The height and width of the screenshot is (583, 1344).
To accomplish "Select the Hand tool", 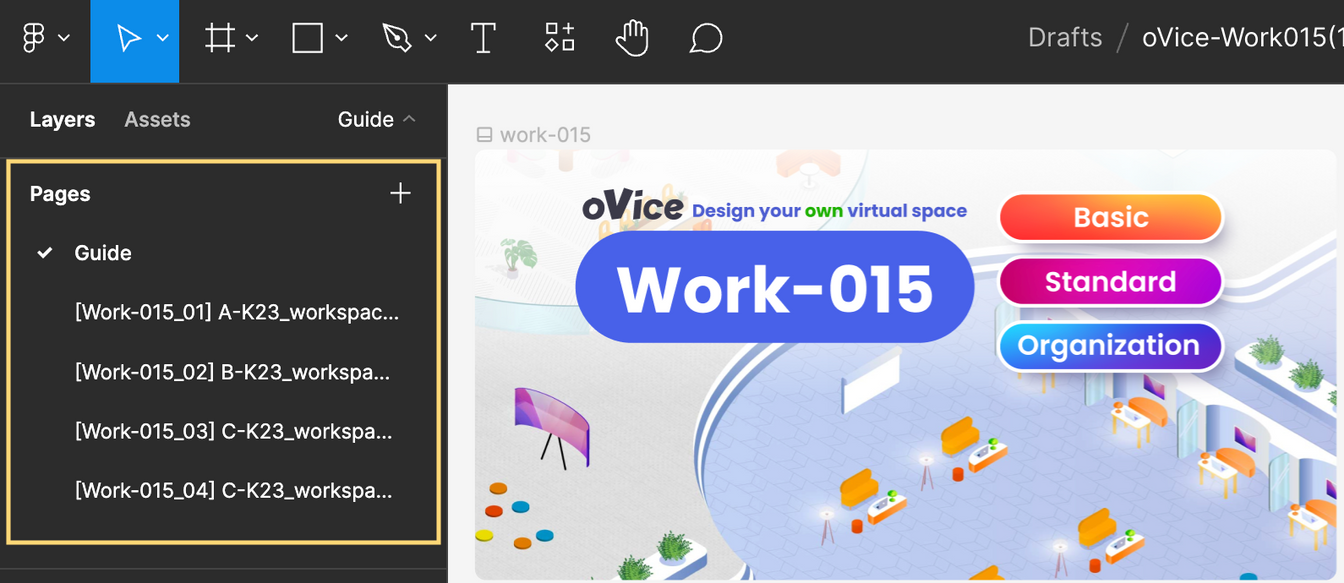I will point(632,38).
